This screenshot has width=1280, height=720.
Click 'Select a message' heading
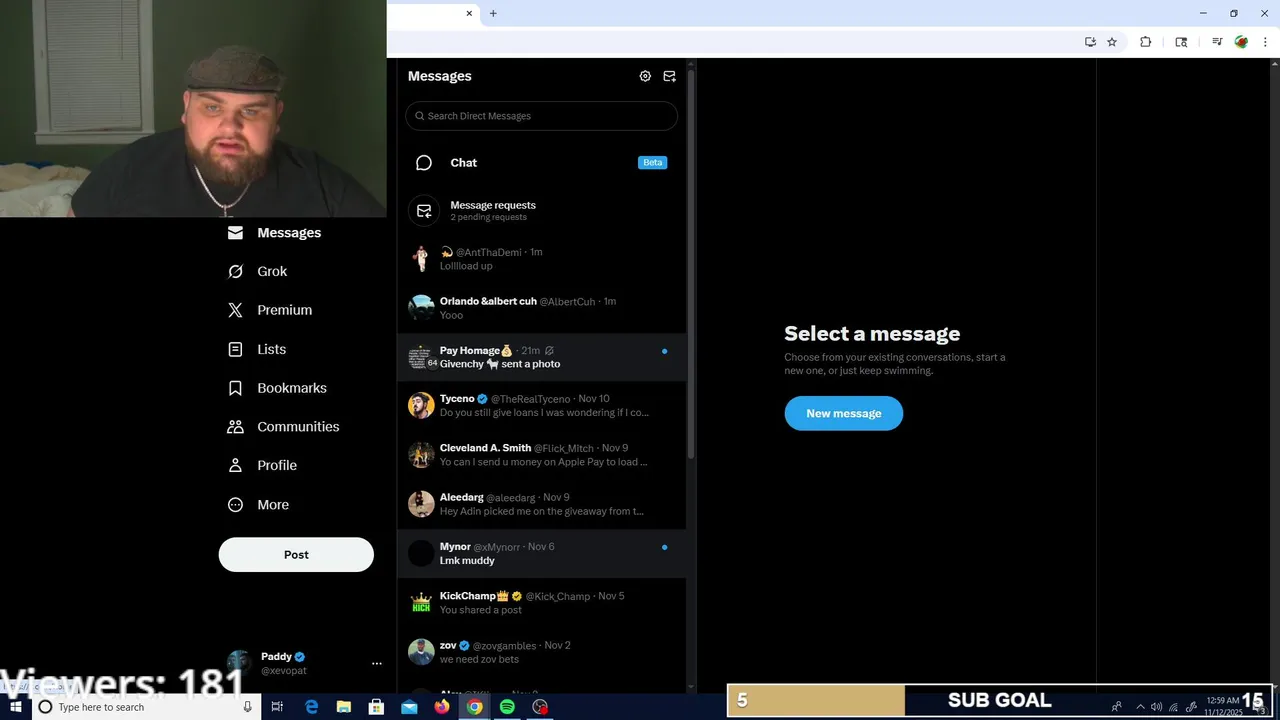pos(872,334)
